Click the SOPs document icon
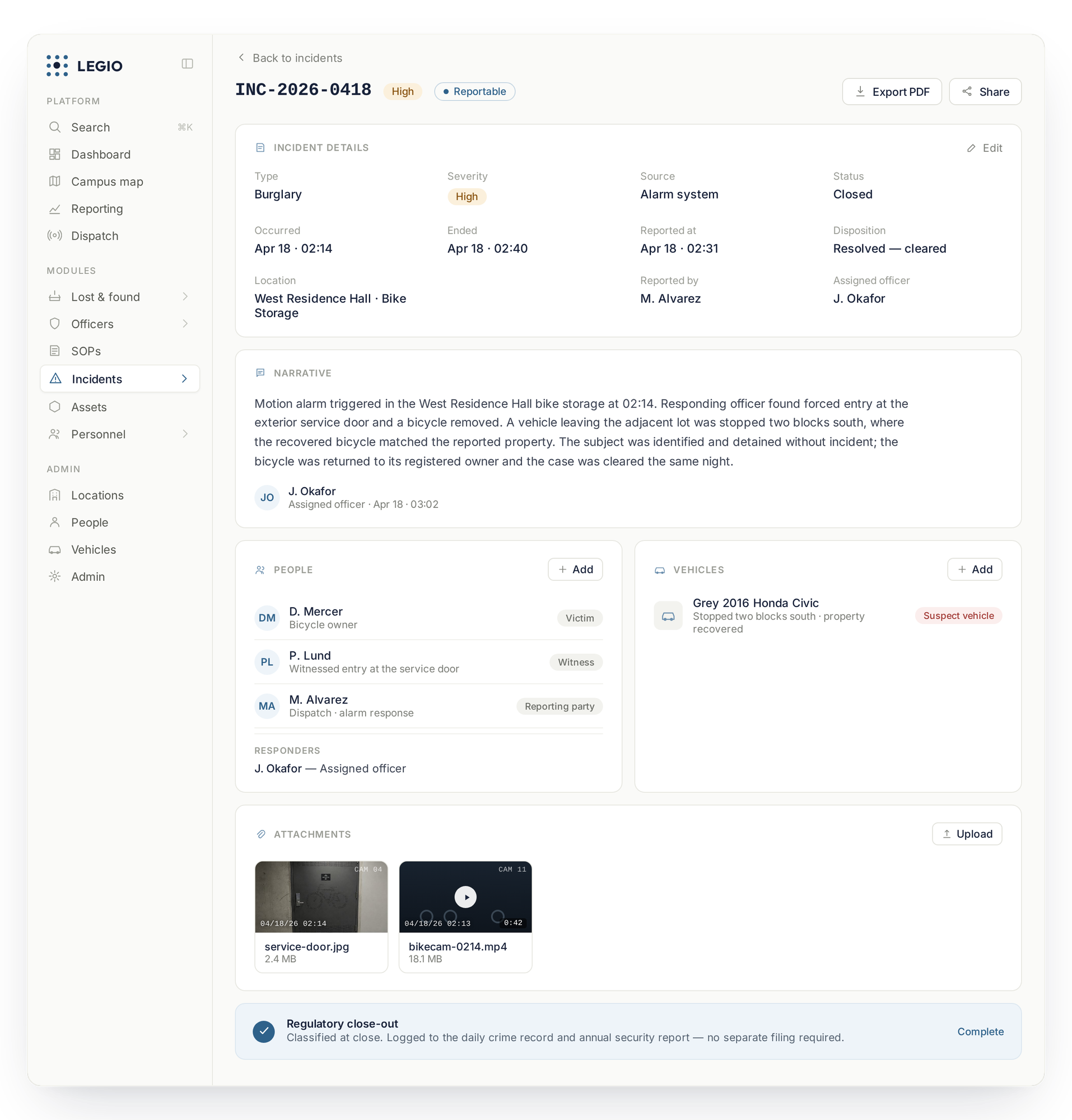Image resolution: width=1072 pixels, height=1120 pixels. (x=55, y=351)
